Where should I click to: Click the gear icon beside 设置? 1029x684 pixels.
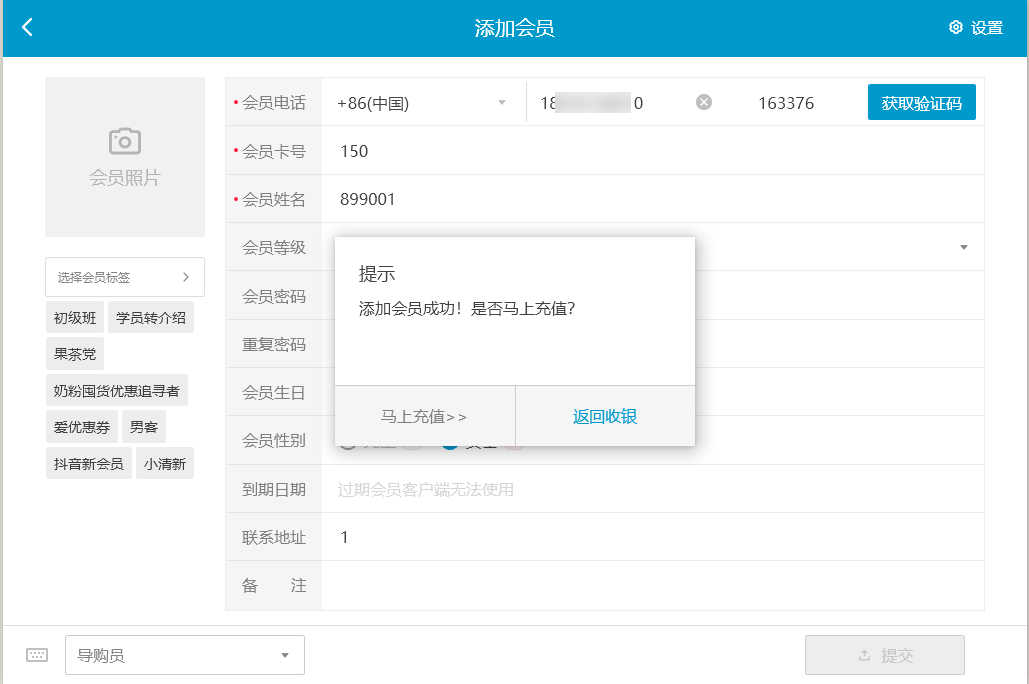pyautogui.click(x=956, y=27)
